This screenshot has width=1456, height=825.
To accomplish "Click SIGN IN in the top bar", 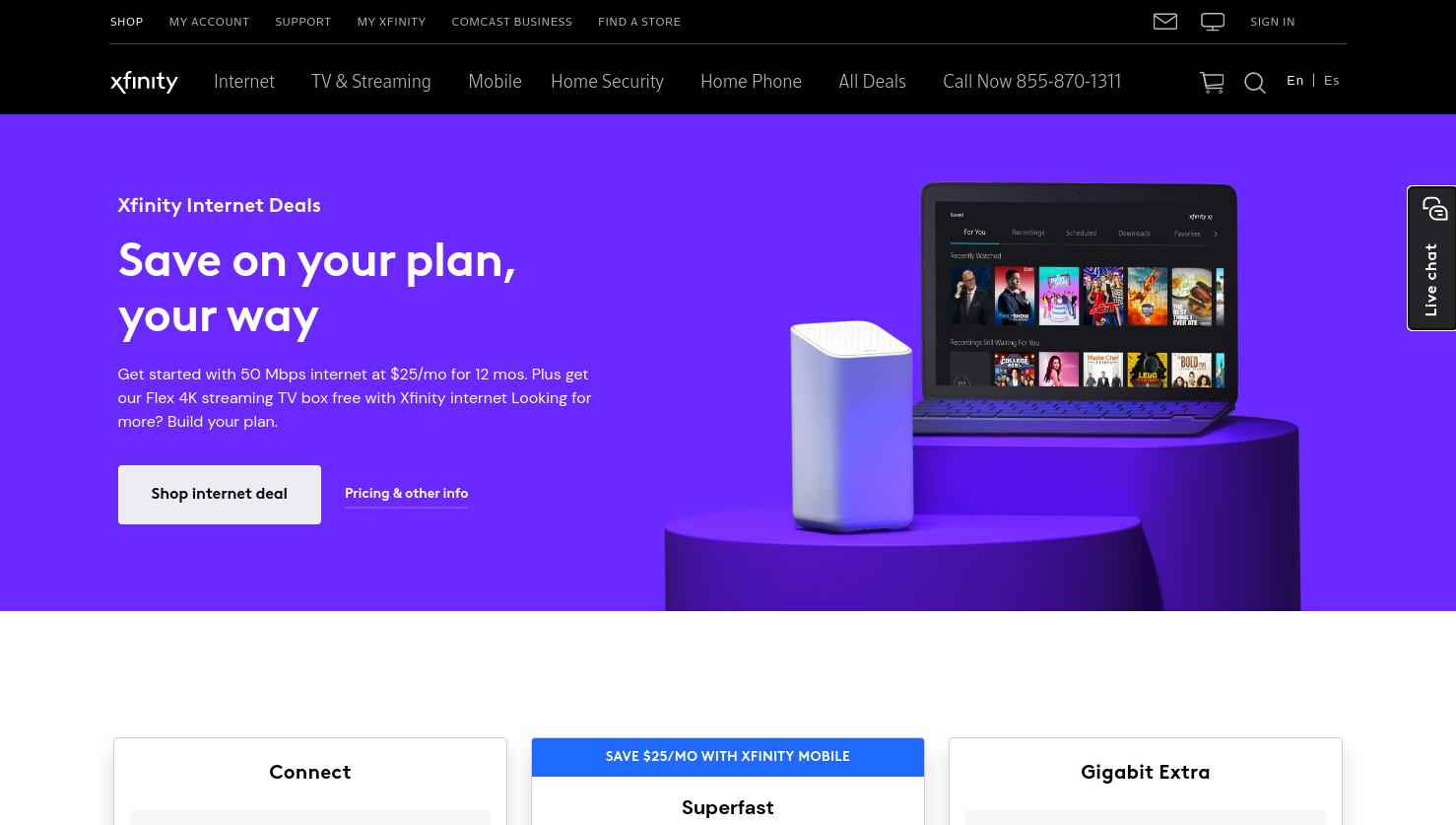I will point(1272,22).
